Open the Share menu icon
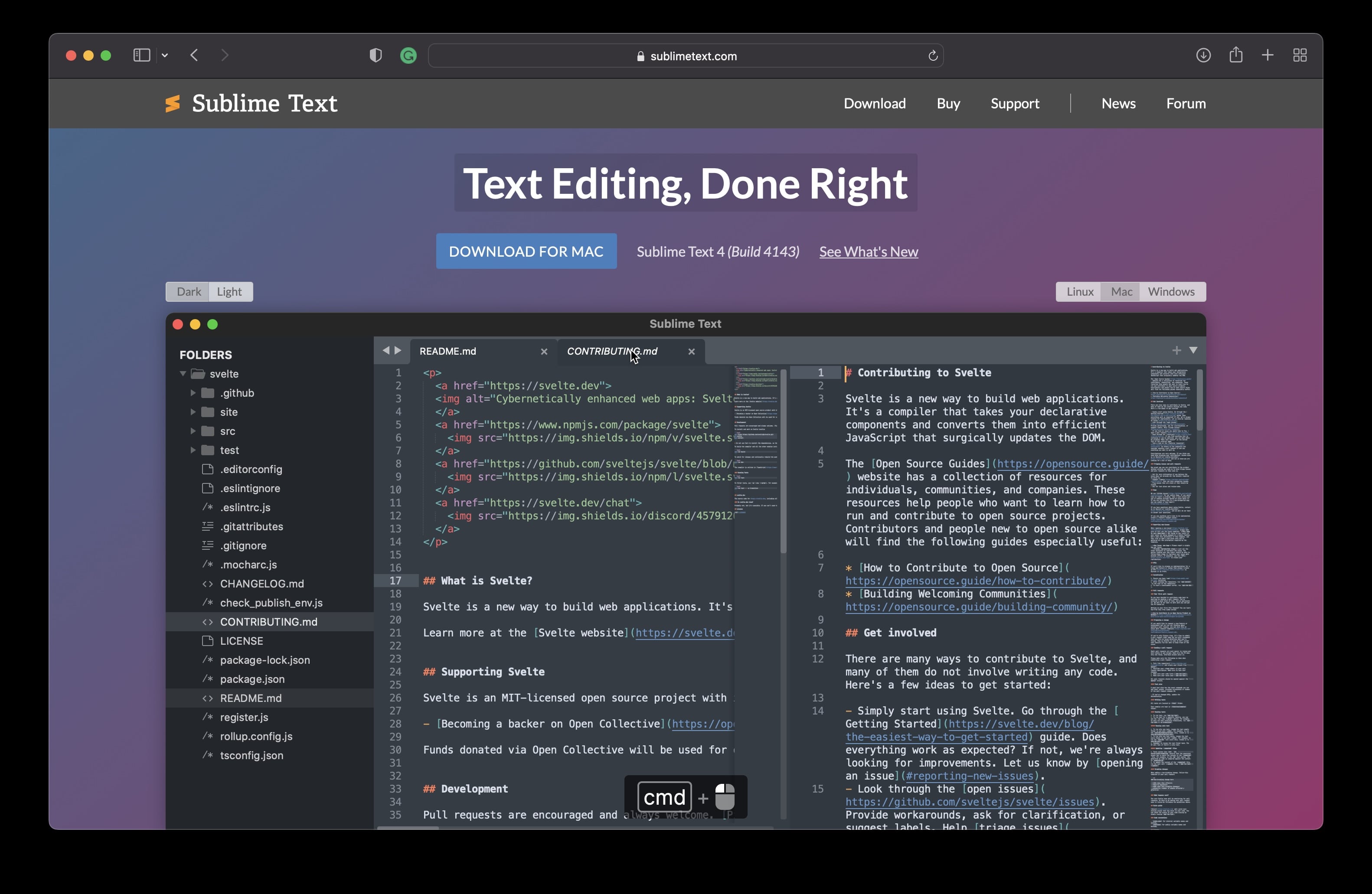 pyautogui.click(x=1235, y=55)
